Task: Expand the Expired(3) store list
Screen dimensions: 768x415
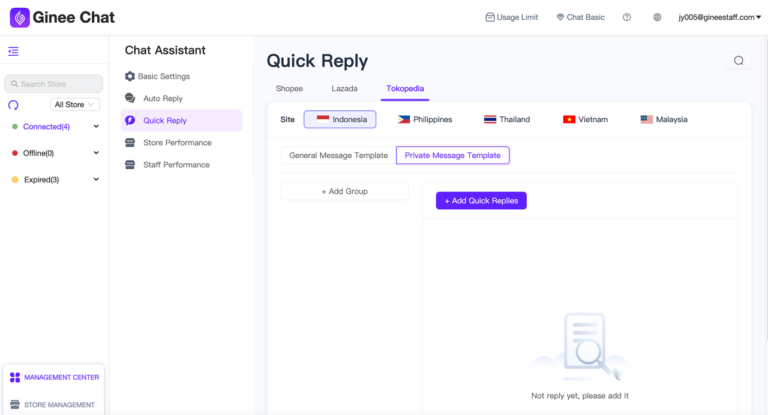Action: pyautogui.click(x=96, y=180)
